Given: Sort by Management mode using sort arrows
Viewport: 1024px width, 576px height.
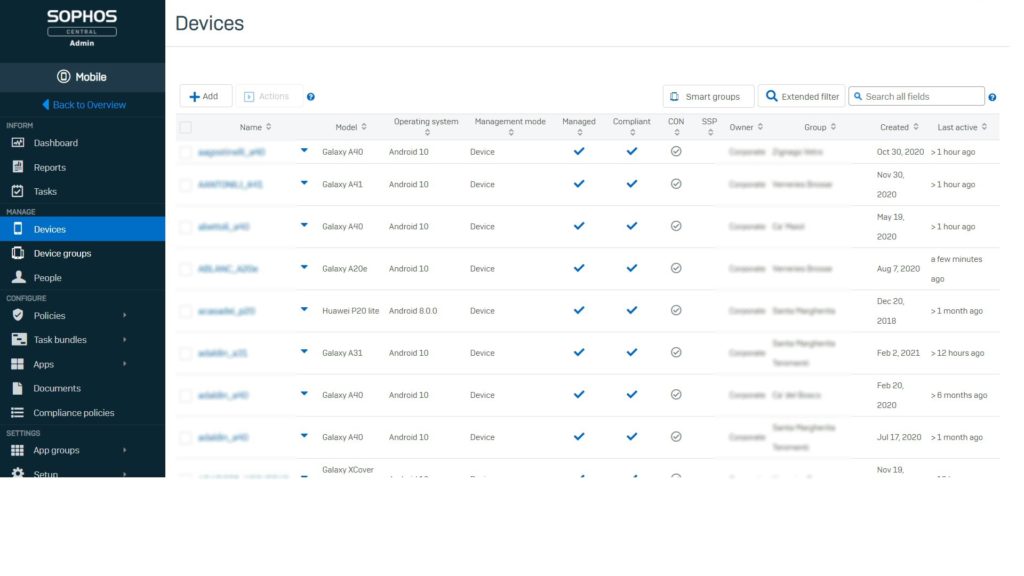Looking at the screenshot, I should (511, 133).
